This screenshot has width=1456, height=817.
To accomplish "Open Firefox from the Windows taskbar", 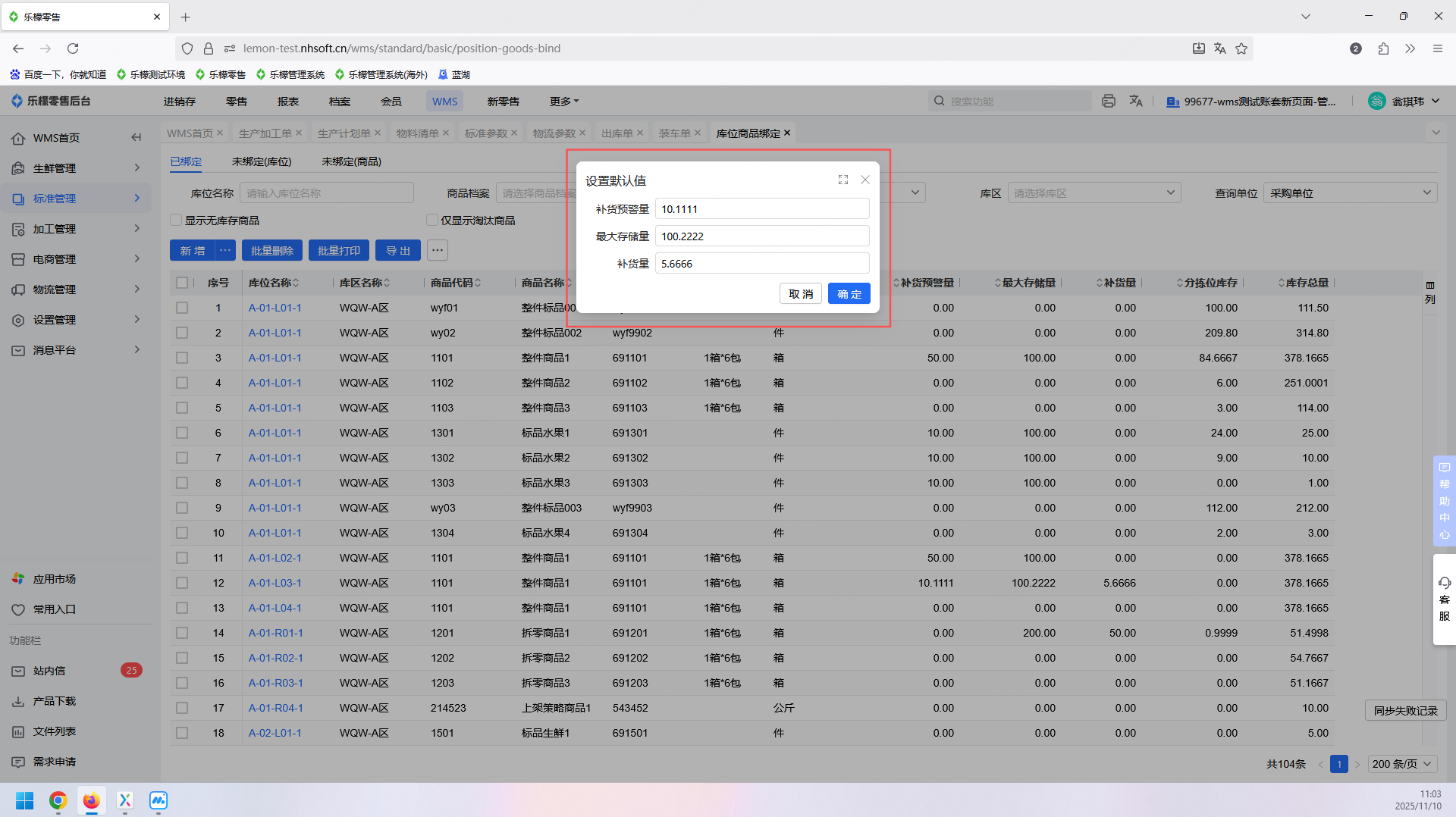I will (91, 800).
